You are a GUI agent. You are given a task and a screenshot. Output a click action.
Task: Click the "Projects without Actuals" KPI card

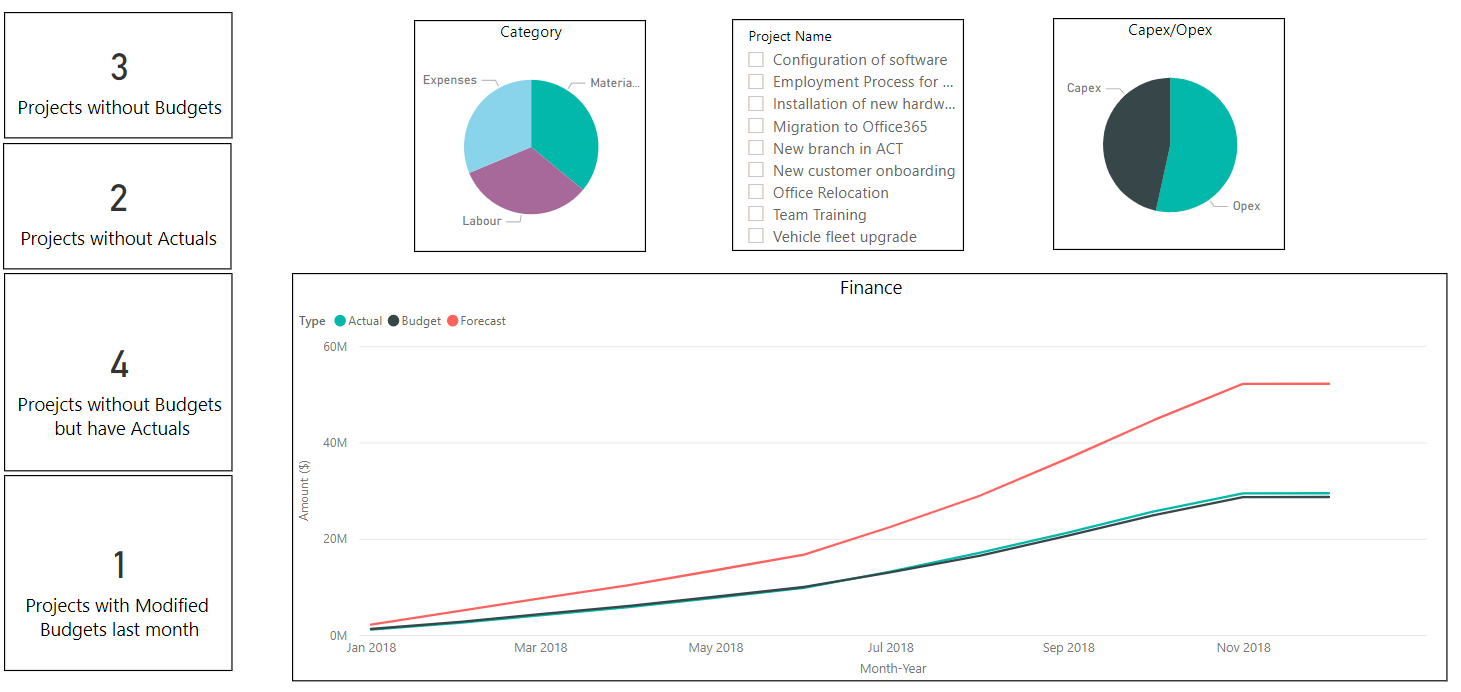tap(118, 207)
